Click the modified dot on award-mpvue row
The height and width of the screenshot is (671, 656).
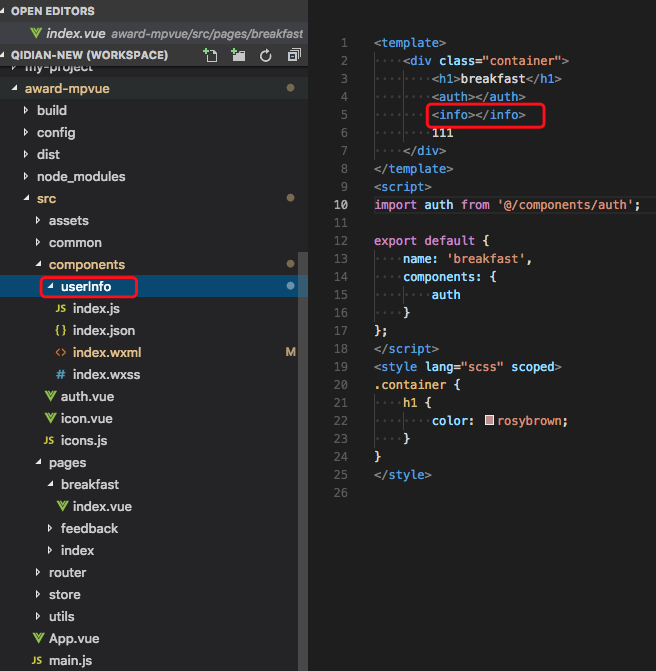tap(291, 88)
